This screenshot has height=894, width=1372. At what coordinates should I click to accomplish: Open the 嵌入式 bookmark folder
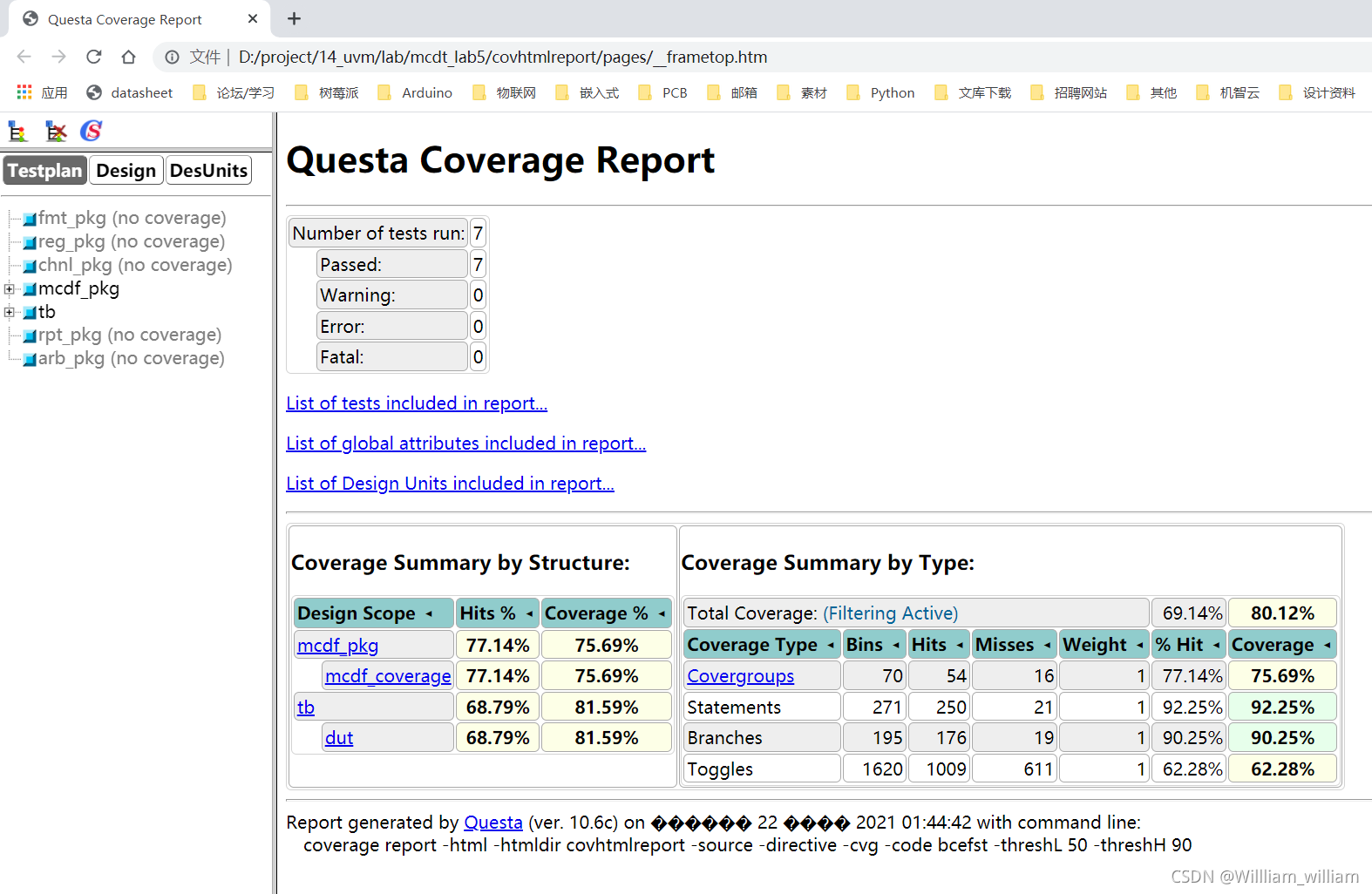coord(588,92)
